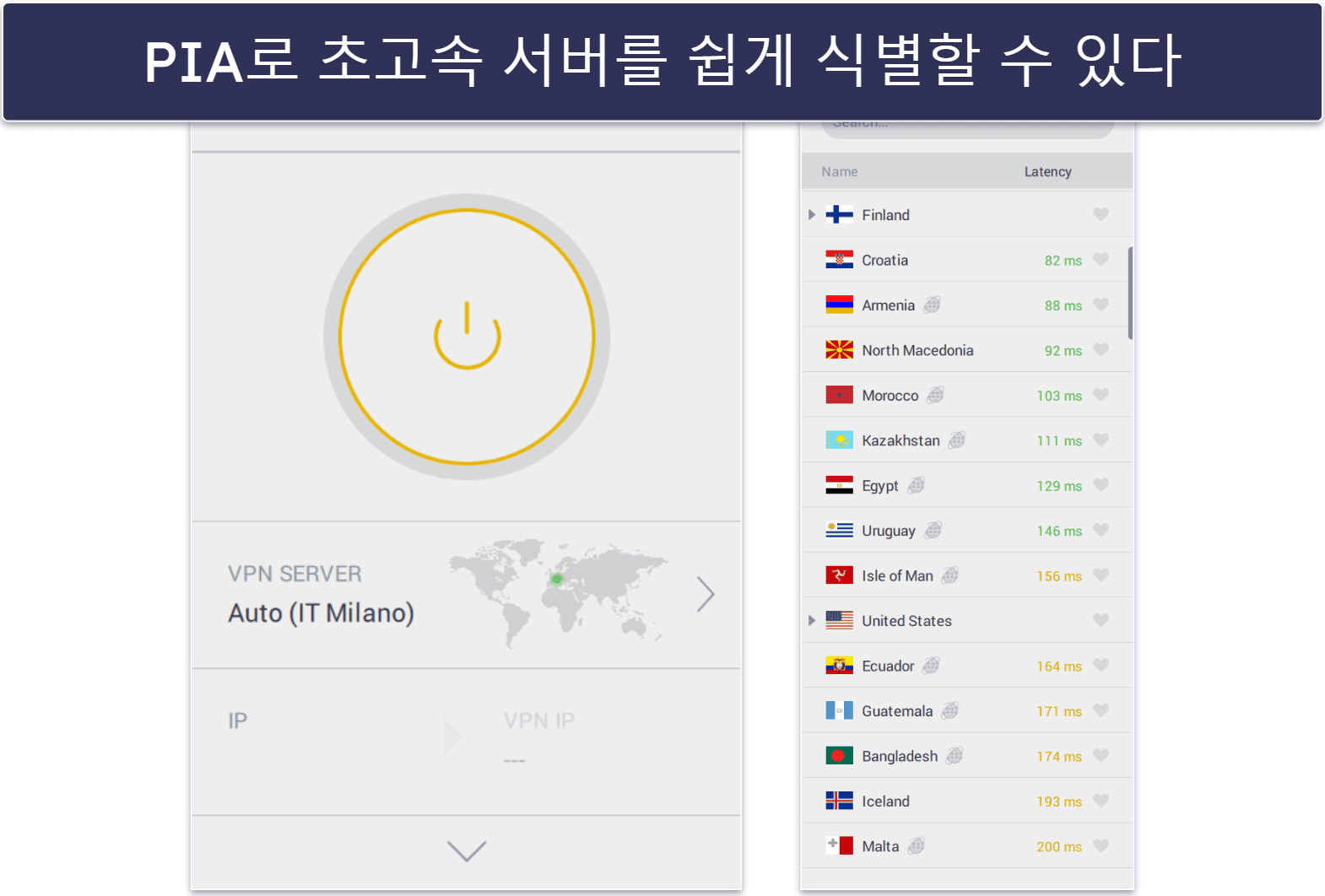Select the Kazakhstan server name
The height and width of the screenshot is (896, 1325).
(900, 440)
